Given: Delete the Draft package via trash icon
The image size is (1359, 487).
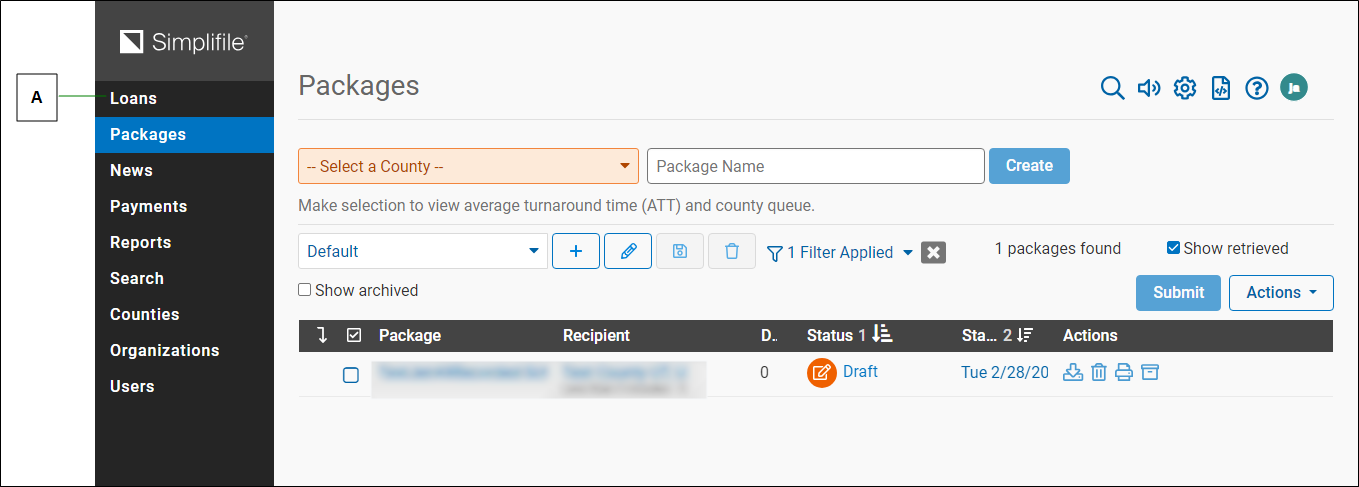Looking at the screenshot, I should tap(1099, 372).
